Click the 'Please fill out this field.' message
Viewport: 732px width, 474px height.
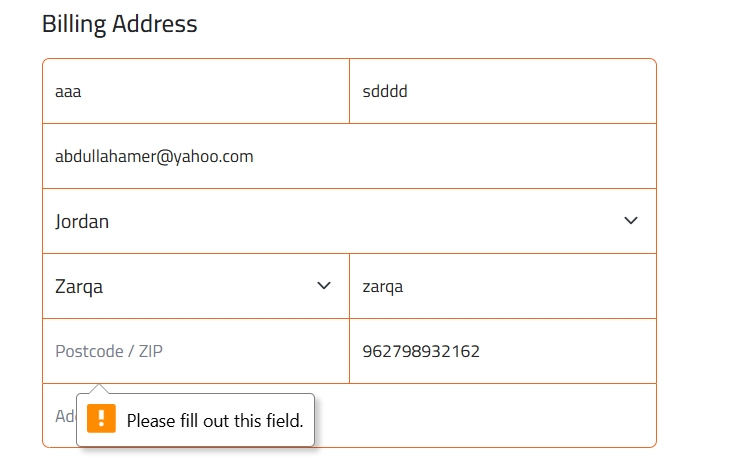[x=215, y=421]
